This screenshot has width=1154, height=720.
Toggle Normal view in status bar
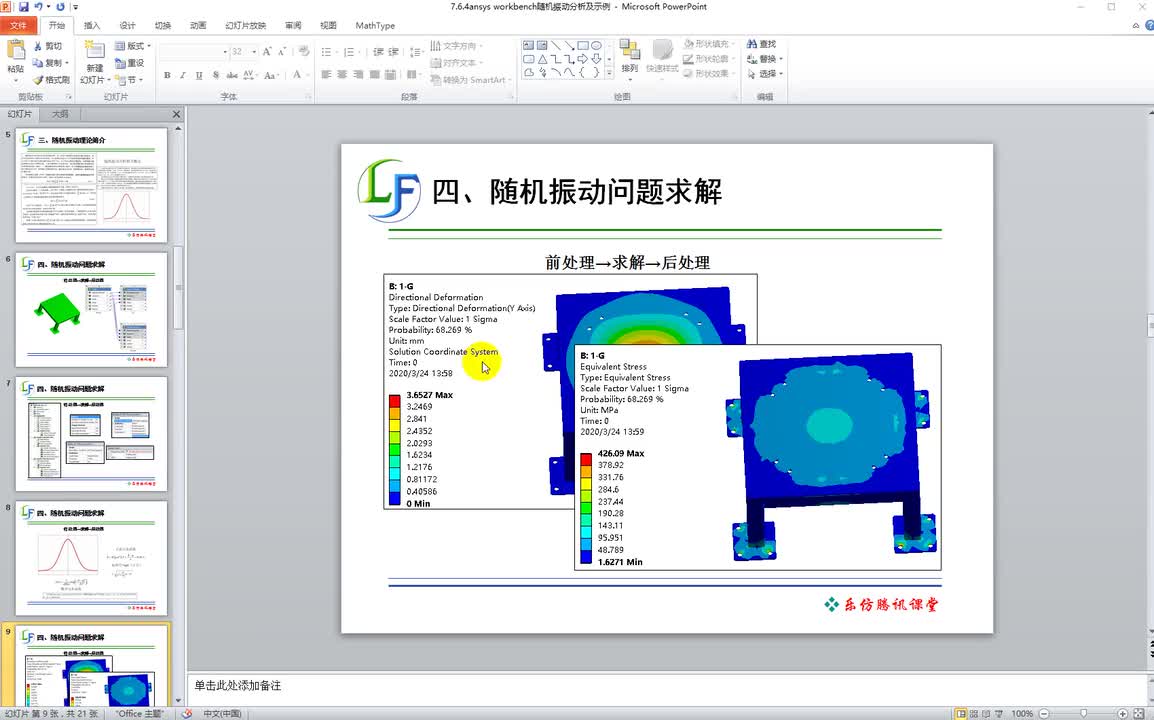960,713
